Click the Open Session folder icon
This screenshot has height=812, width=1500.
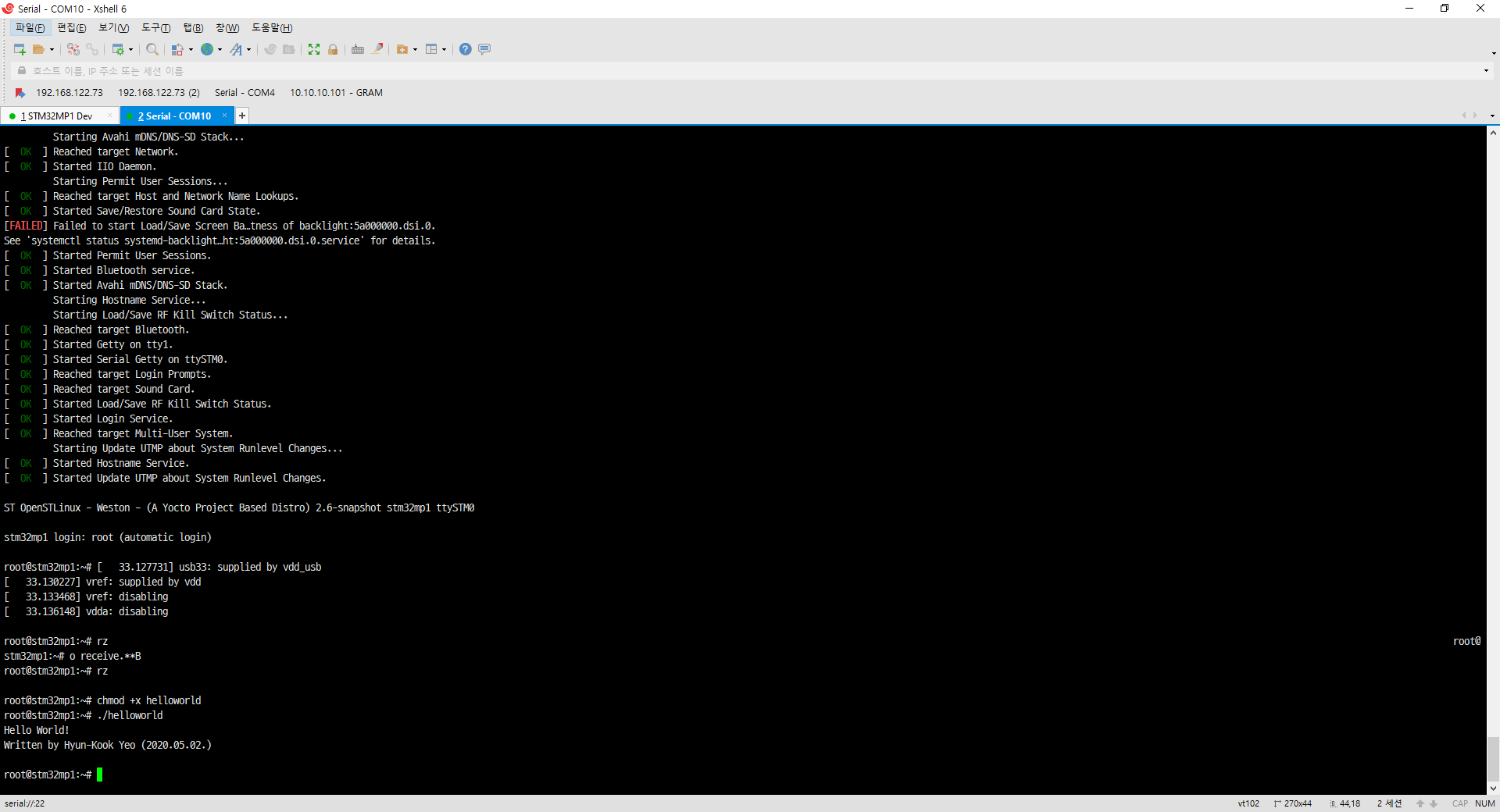click(x=38, y=49)
